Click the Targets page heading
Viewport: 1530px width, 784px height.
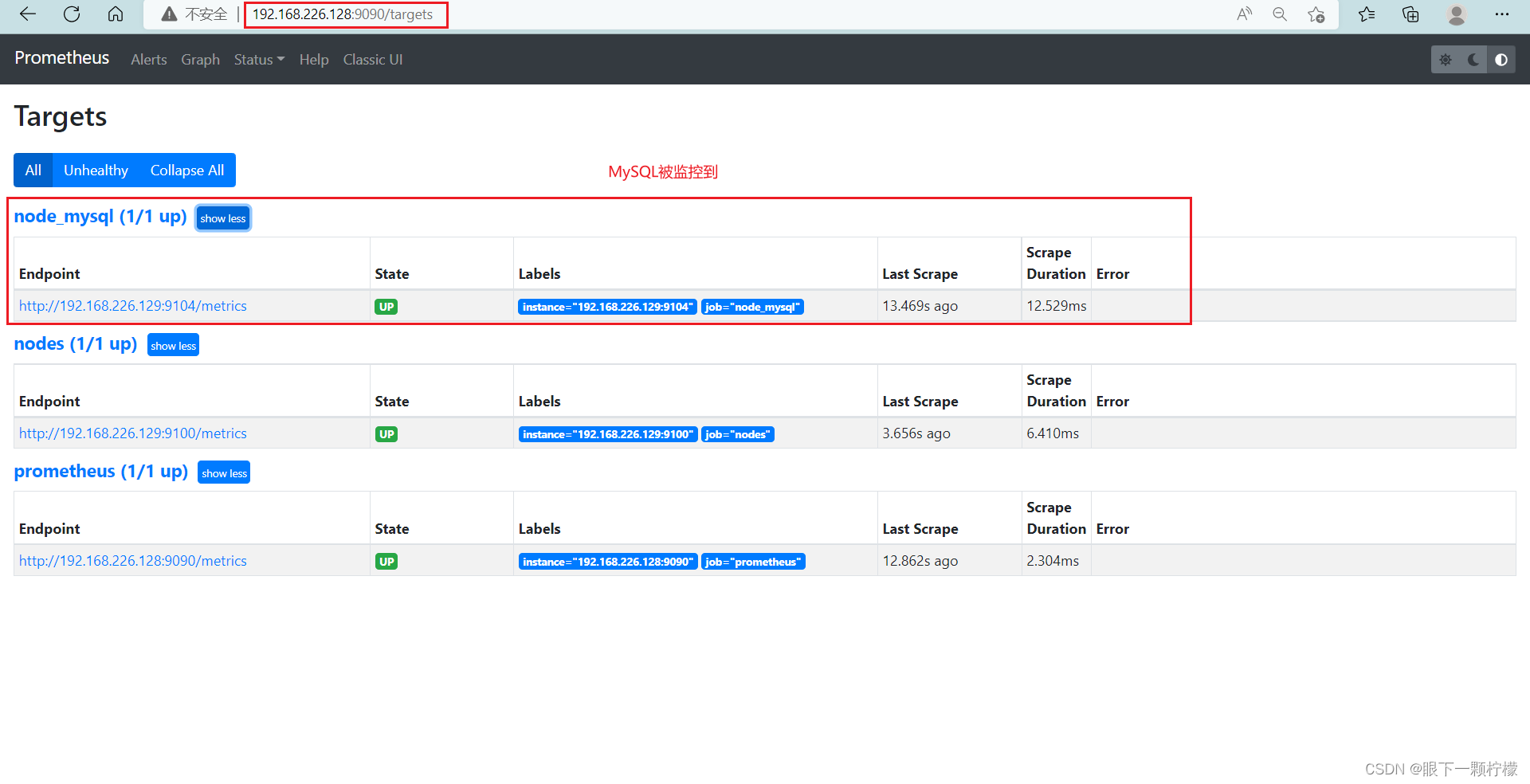tap(61, 117)
